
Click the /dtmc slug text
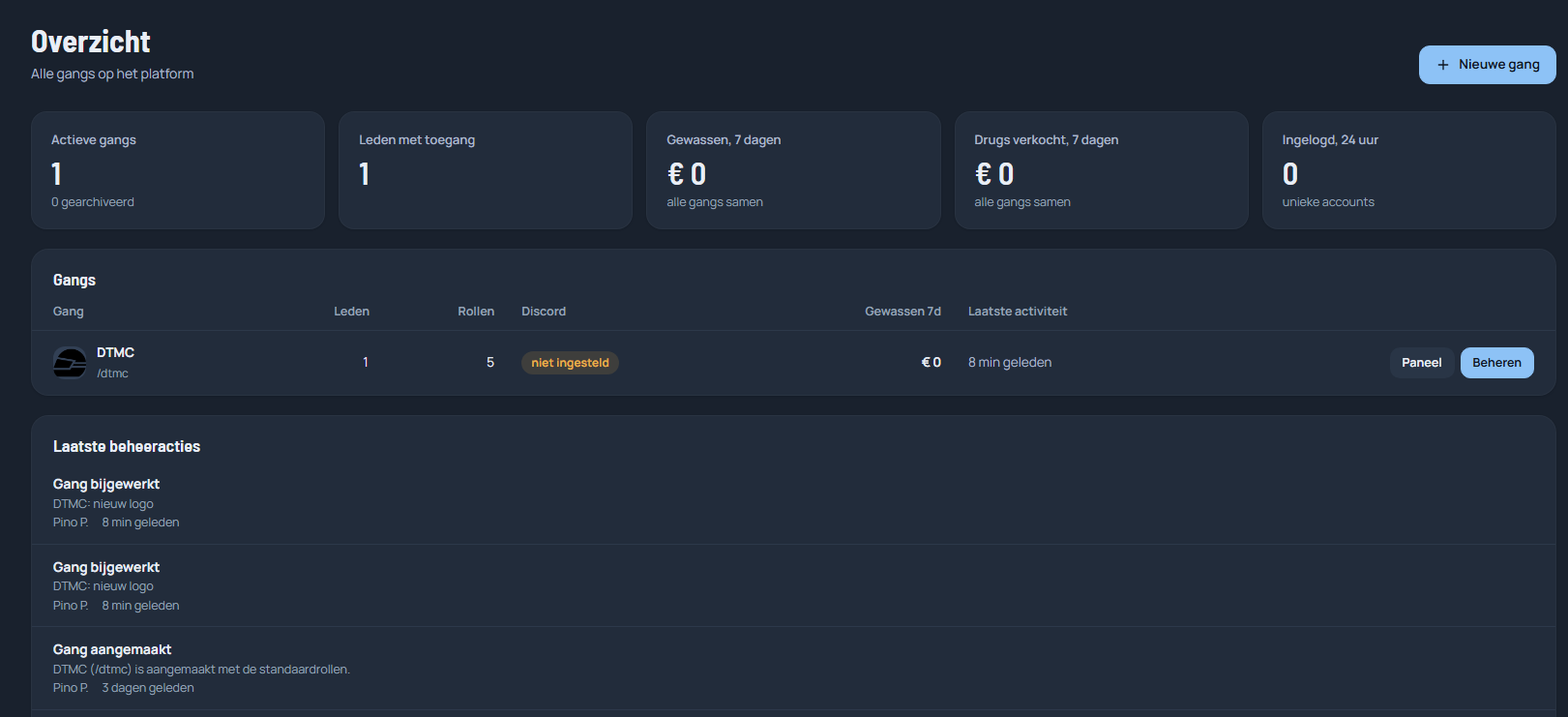tap(112, 373)
